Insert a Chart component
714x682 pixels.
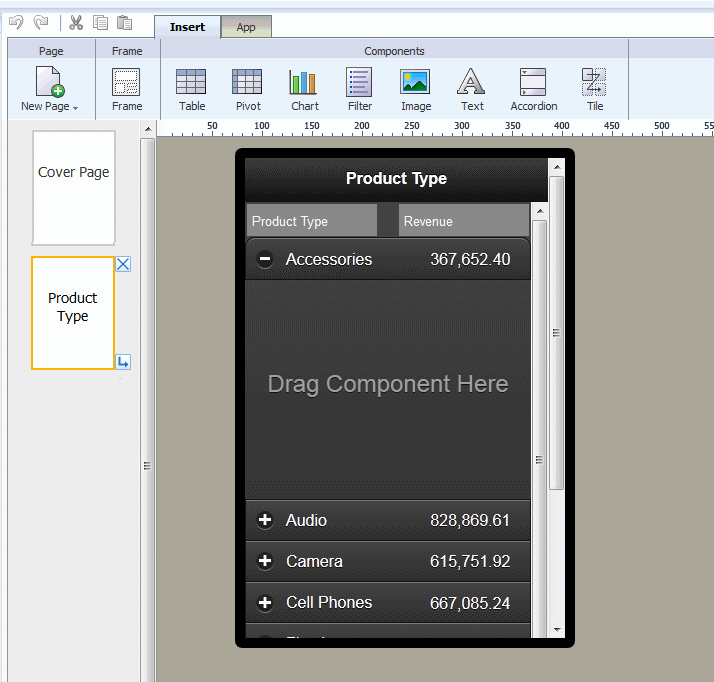[x=304, y=89]
